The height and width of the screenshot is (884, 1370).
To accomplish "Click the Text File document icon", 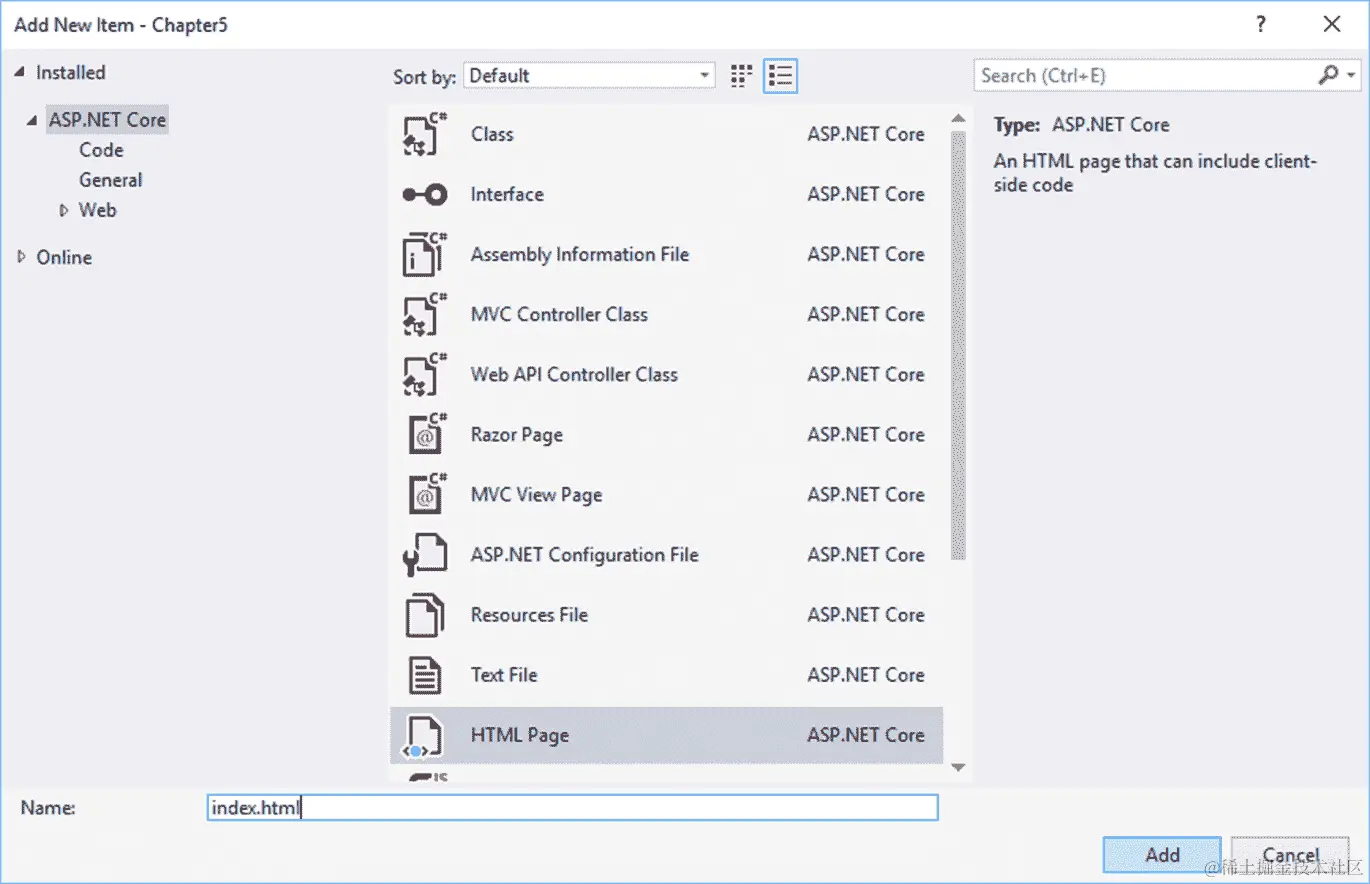I will tap(425, 674).
